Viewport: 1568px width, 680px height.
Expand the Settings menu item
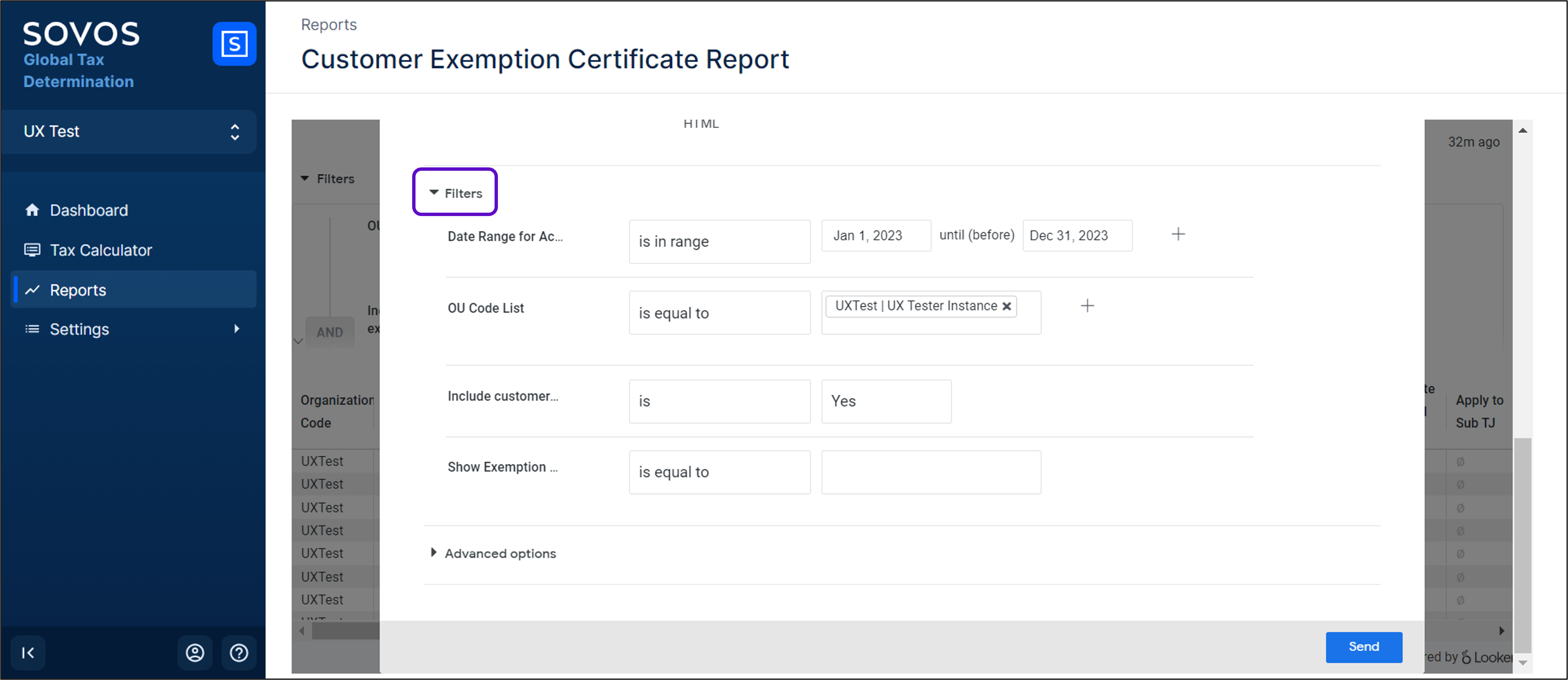click(79, 329)
